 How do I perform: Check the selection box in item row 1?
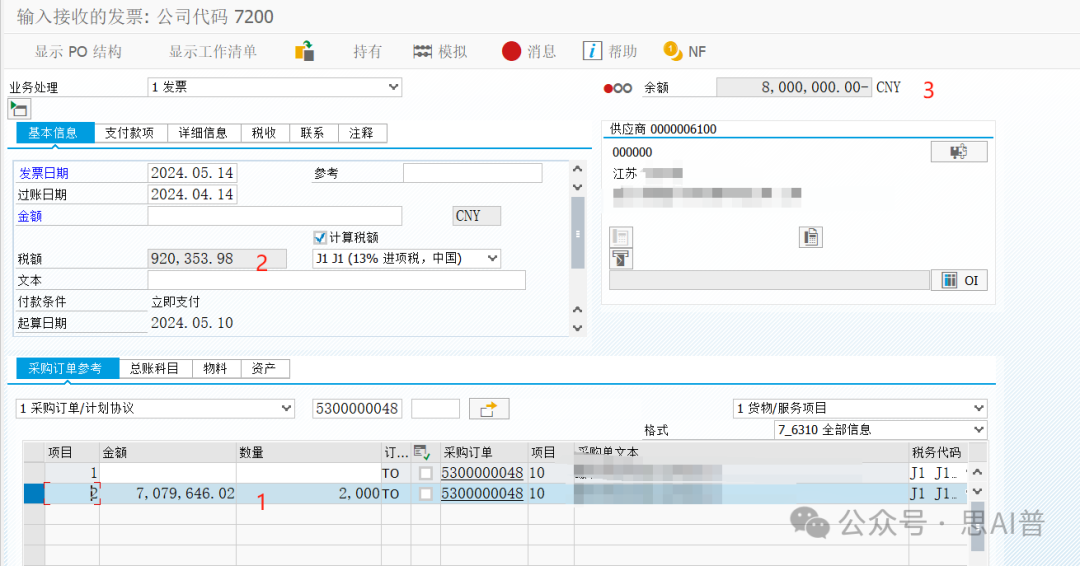427,472
